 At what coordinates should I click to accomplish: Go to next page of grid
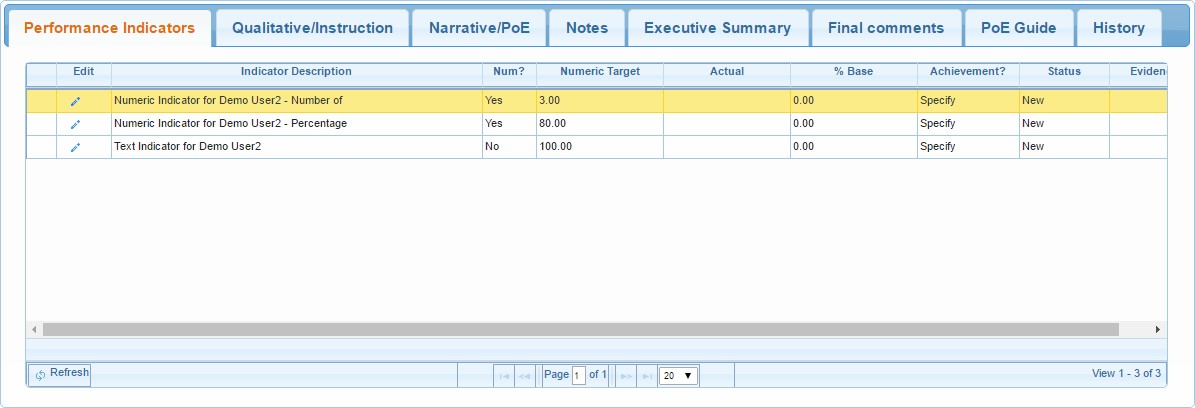click(x=627, y=376)
